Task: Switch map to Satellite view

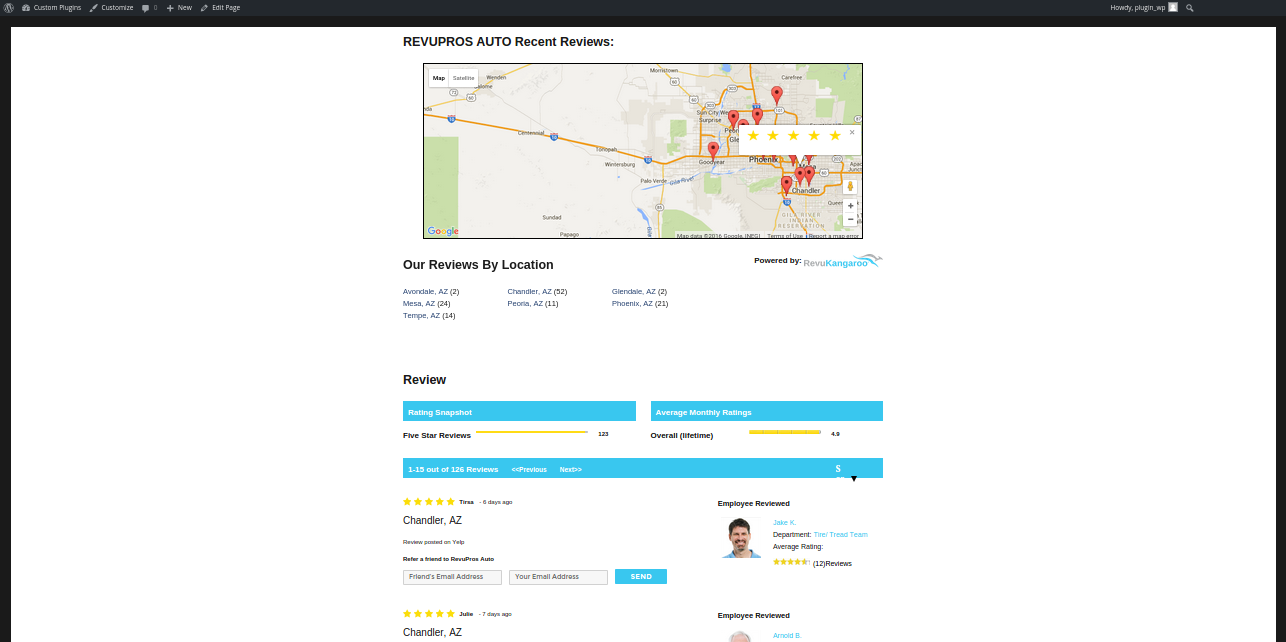Action: coord(463,78)
